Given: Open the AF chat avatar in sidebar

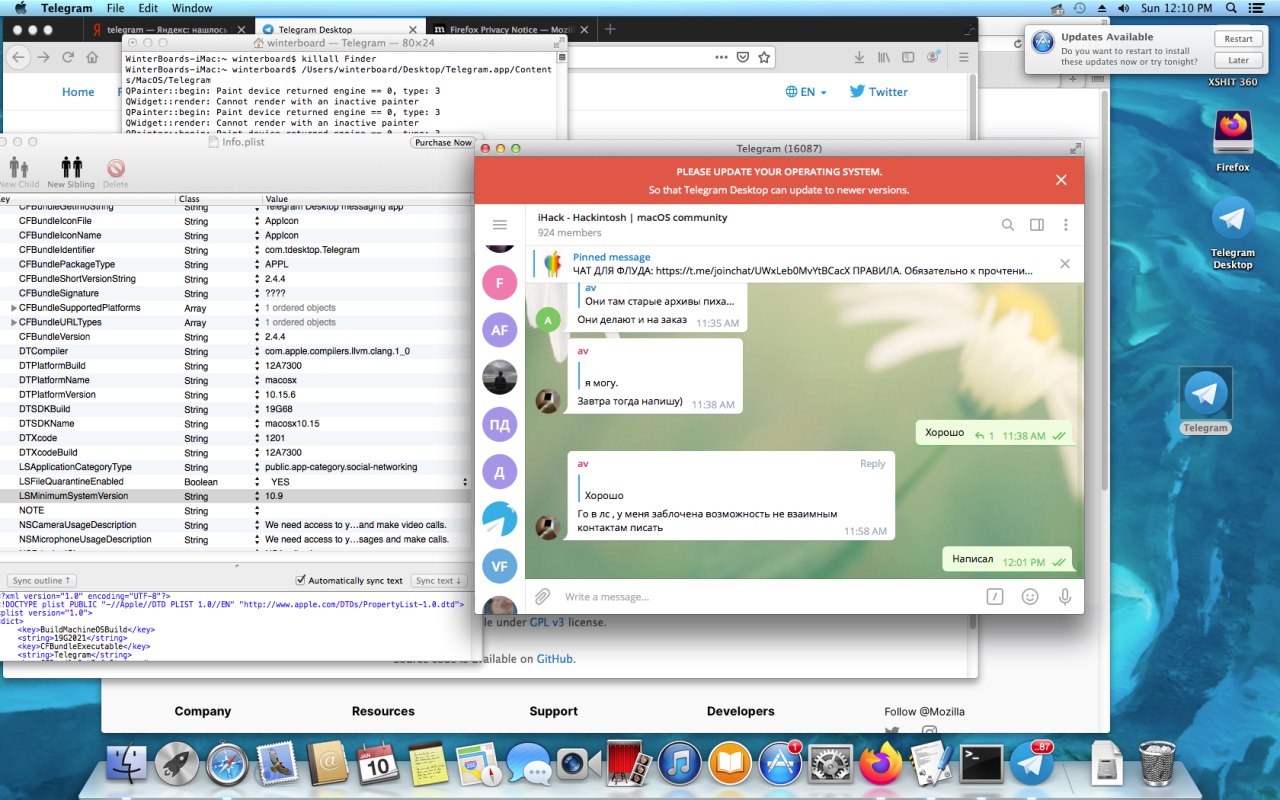Looking at the screenshot, I should click(500, 330).
